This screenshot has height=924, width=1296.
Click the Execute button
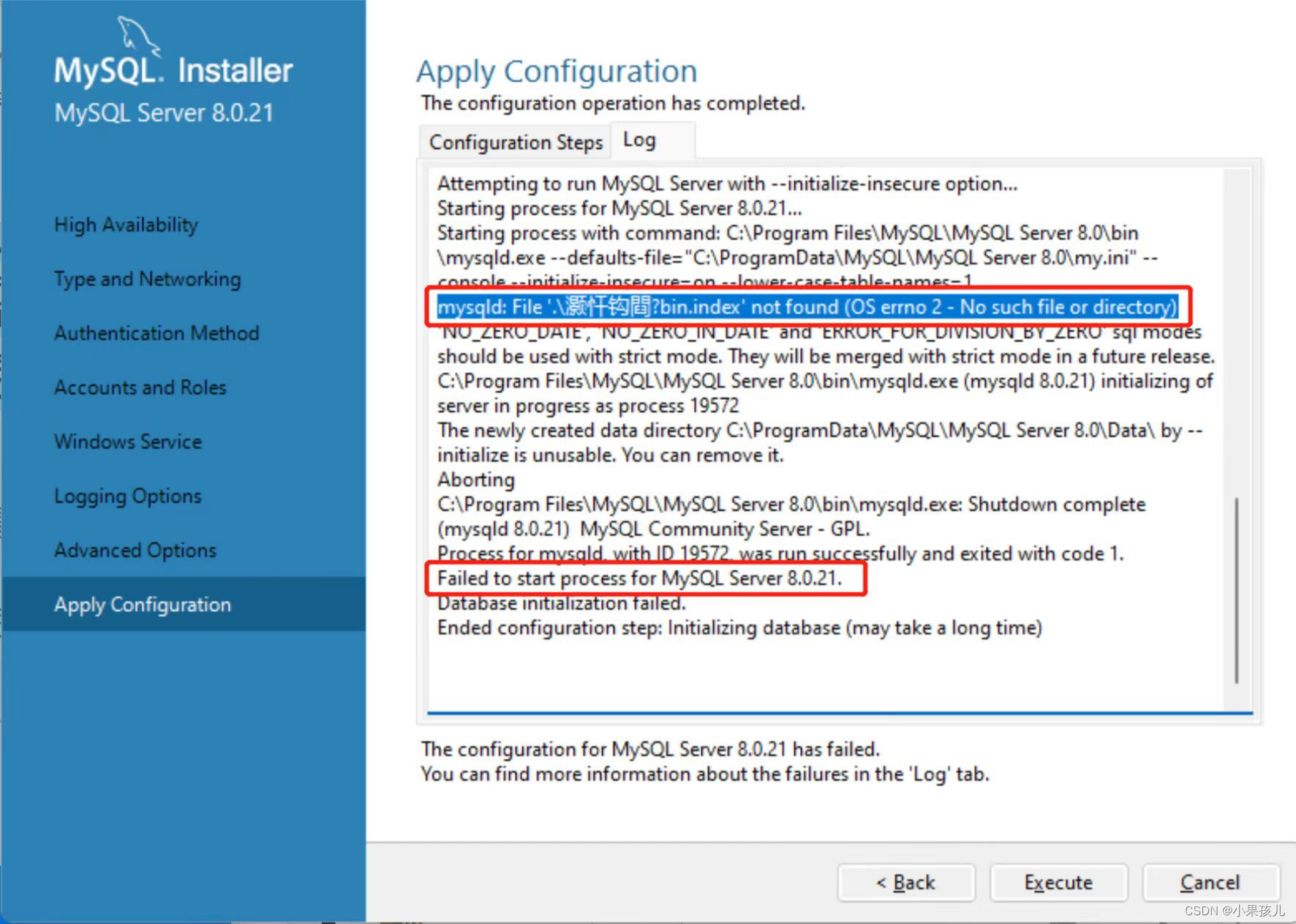(x=1058, y=882)
